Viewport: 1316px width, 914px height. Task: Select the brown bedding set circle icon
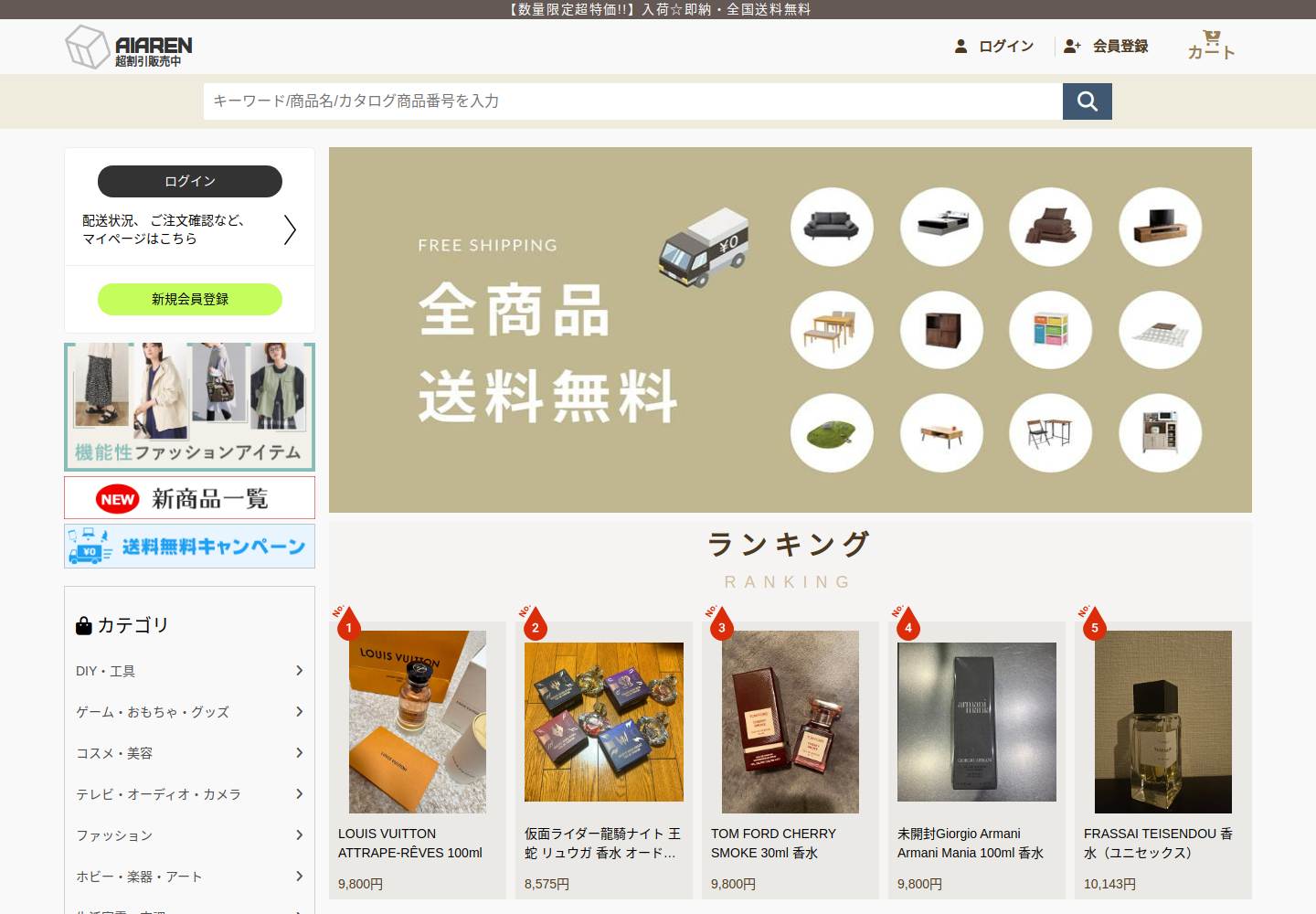(1050, 227)
